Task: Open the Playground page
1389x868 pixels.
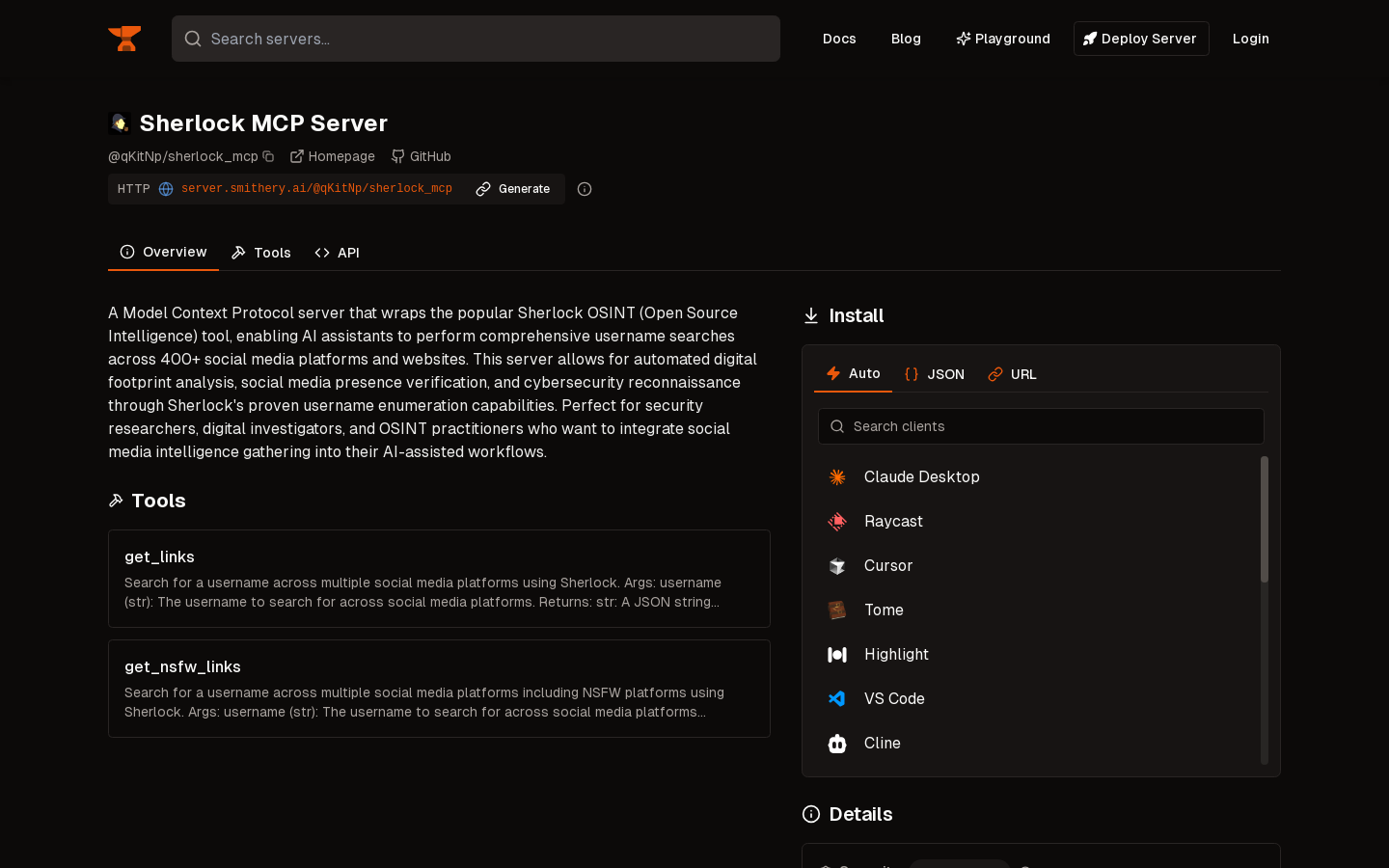Action: point(1003,39)
